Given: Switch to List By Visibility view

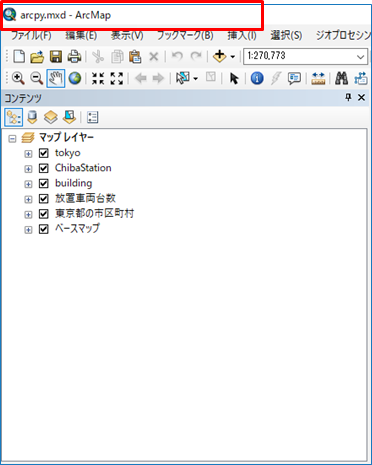Looking at the screenshot, I should point(51,117).
